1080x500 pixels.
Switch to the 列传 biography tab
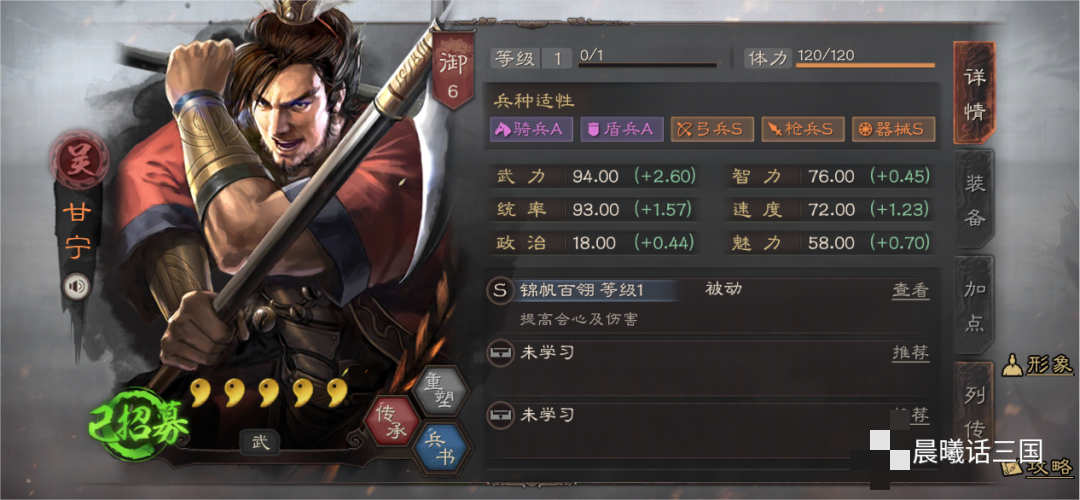click(974, 406)
